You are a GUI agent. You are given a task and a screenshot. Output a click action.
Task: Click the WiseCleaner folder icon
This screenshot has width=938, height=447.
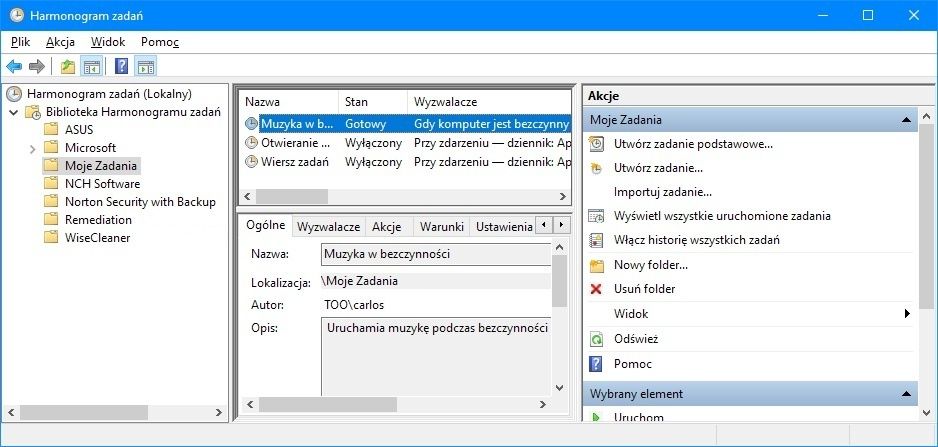(51, 238)
